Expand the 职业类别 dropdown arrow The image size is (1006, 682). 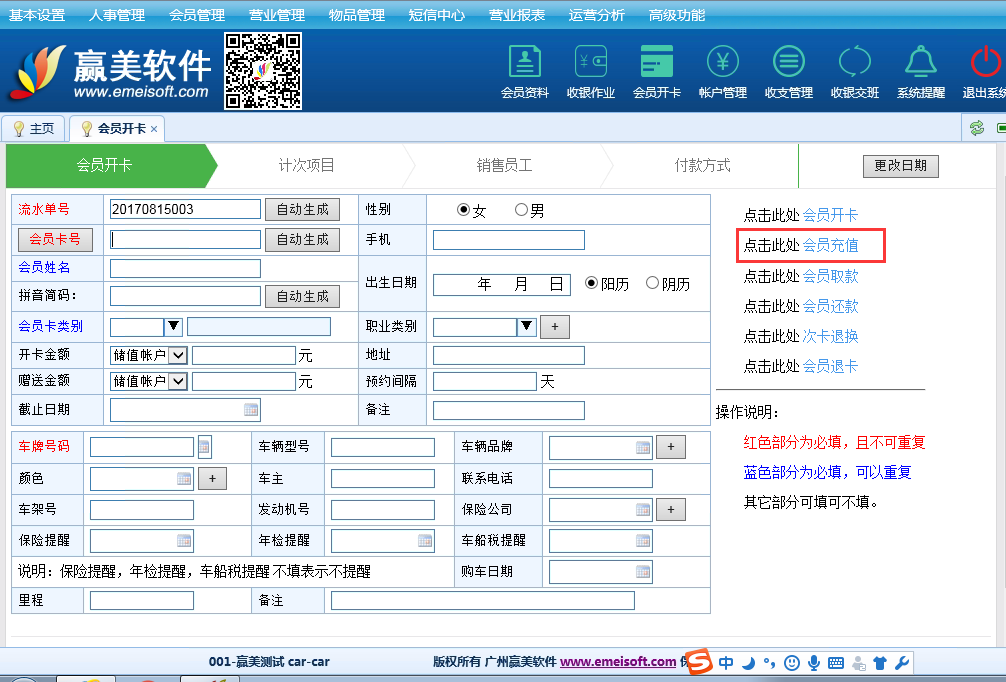(x=526, y=326)
